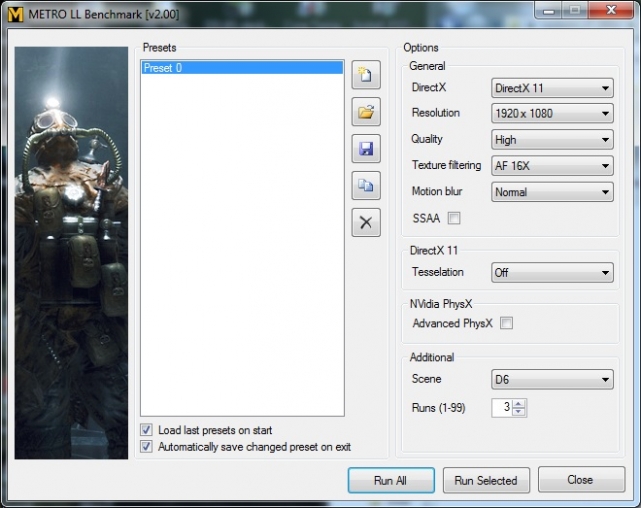Untick Automatically save changed preset on exit
Image resolution: width=641 pixels, height=508 pixels.
146,446
